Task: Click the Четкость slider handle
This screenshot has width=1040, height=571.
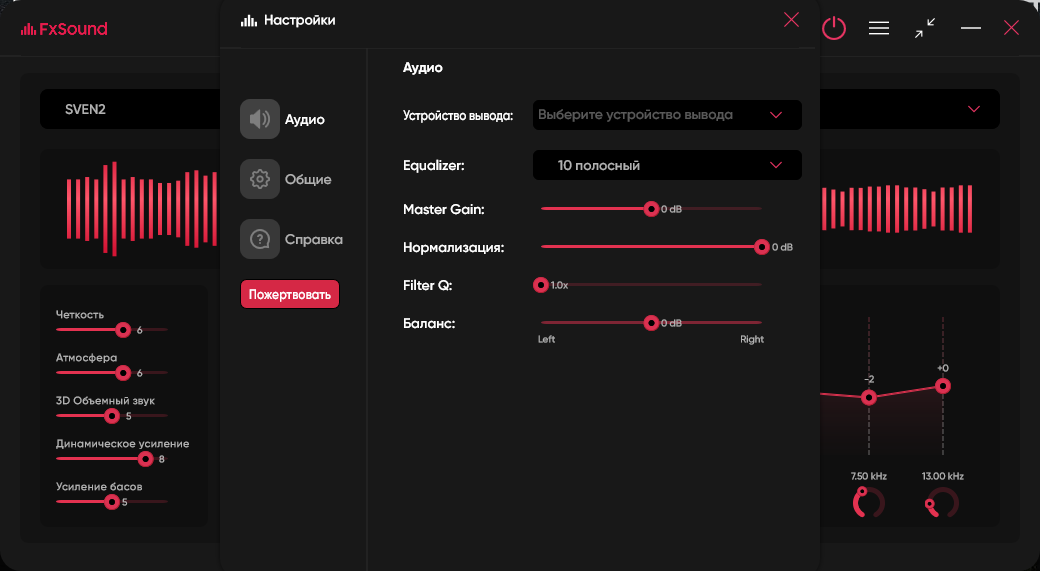Action: [x=123, y=329]
